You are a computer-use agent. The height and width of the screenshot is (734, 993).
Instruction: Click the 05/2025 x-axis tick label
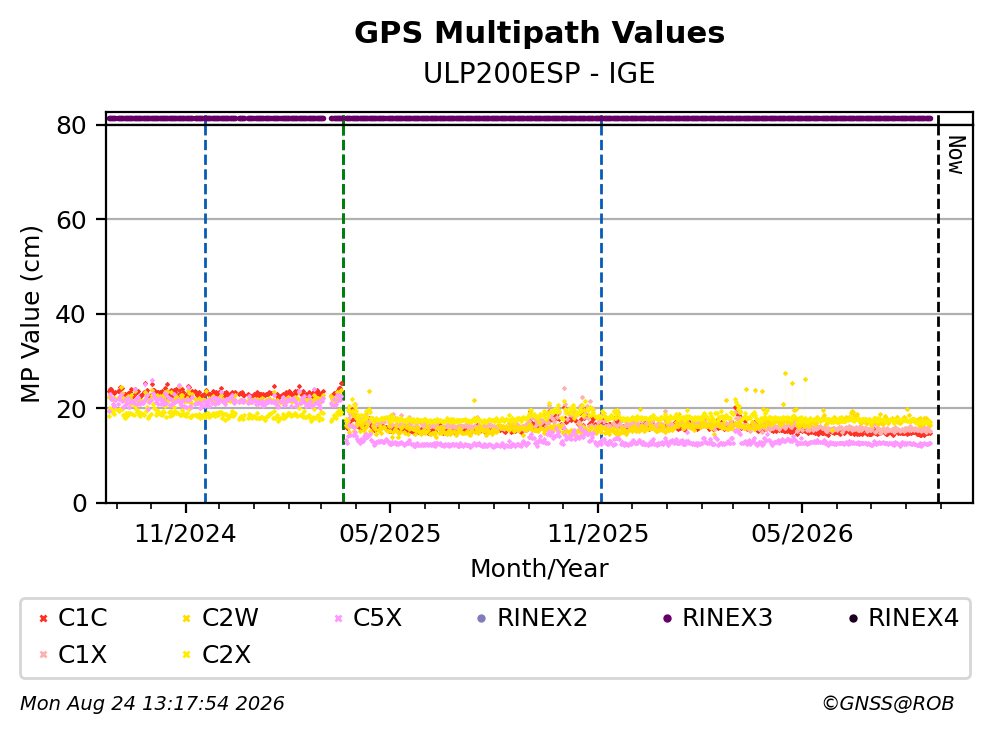(x=389, y=534)
